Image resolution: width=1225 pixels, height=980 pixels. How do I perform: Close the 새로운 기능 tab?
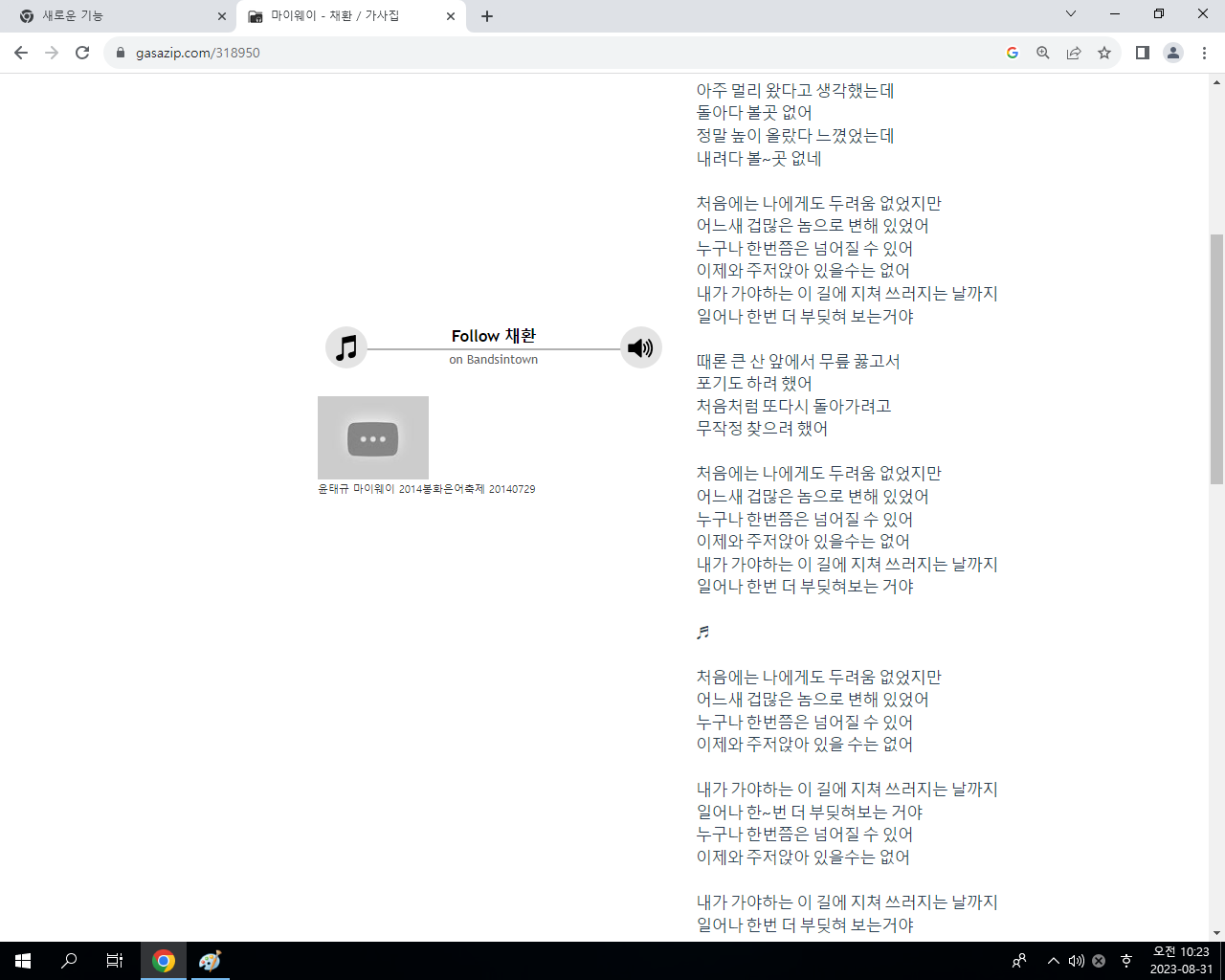[221, 16]
